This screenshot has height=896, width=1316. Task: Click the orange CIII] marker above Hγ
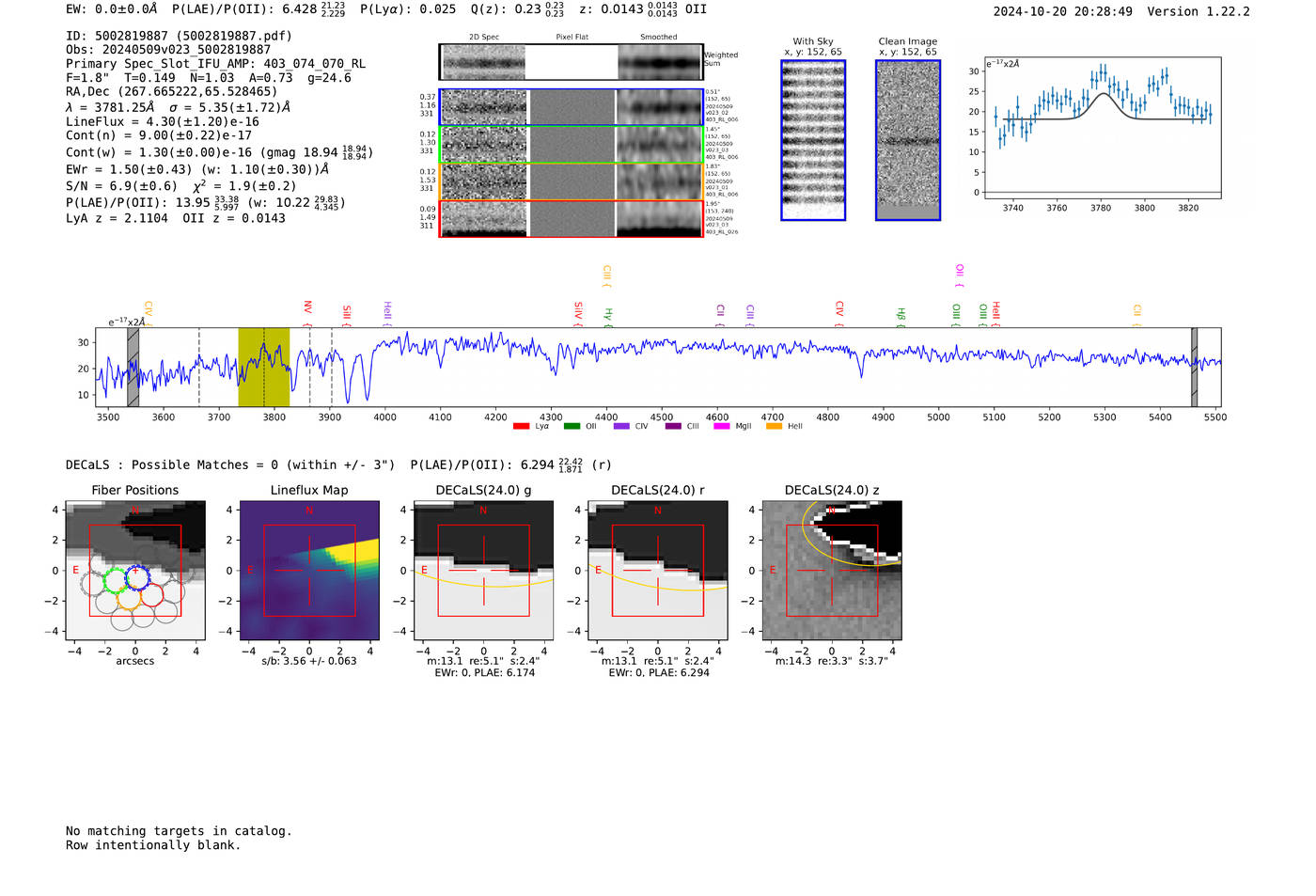(x=607, y=274)
